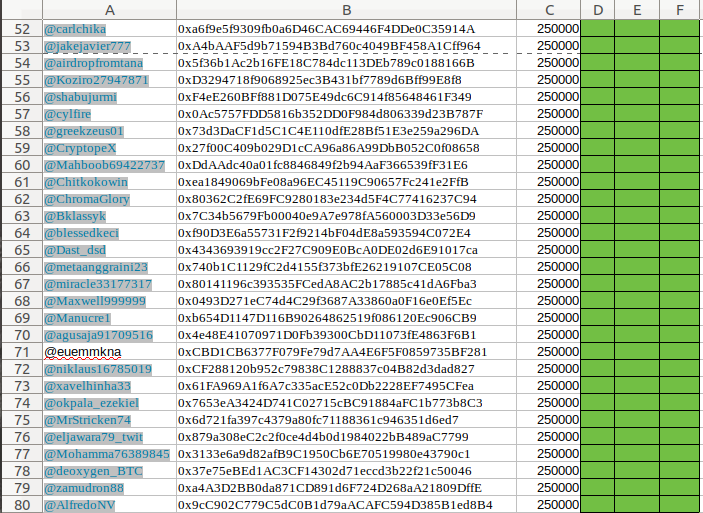The height and width of the screenshot is (513, 703).
Task: Open the @Maxwell999999 link
Action: 95,301
